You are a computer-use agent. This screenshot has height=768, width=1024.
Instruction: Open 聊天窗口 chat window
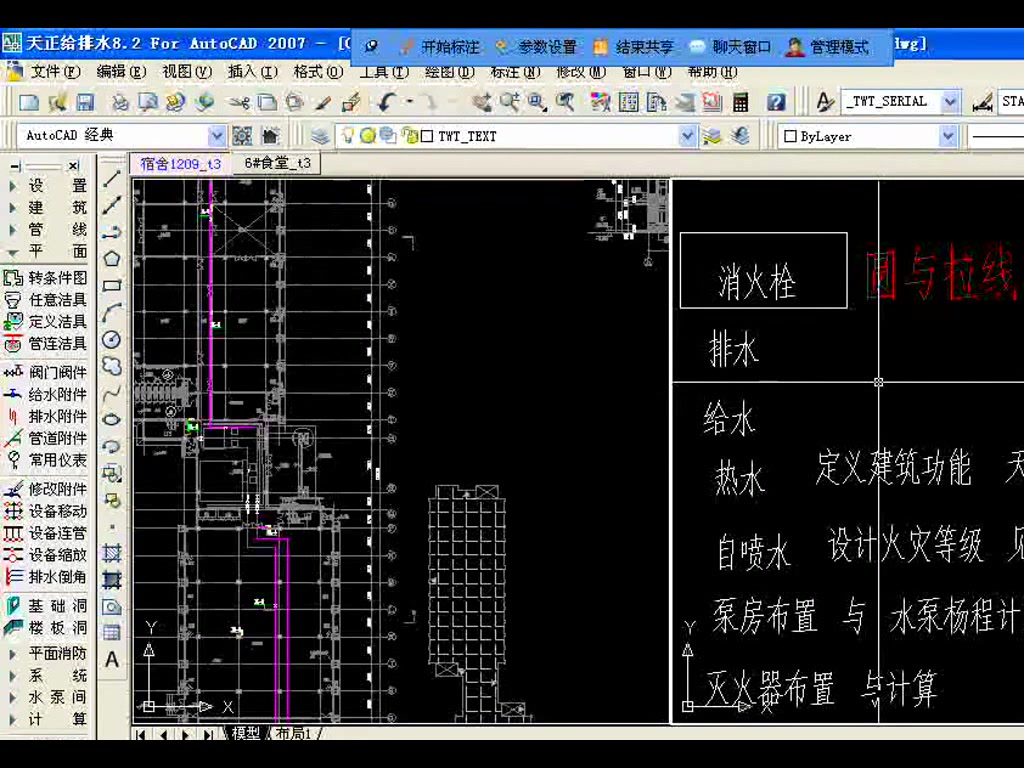731,47
